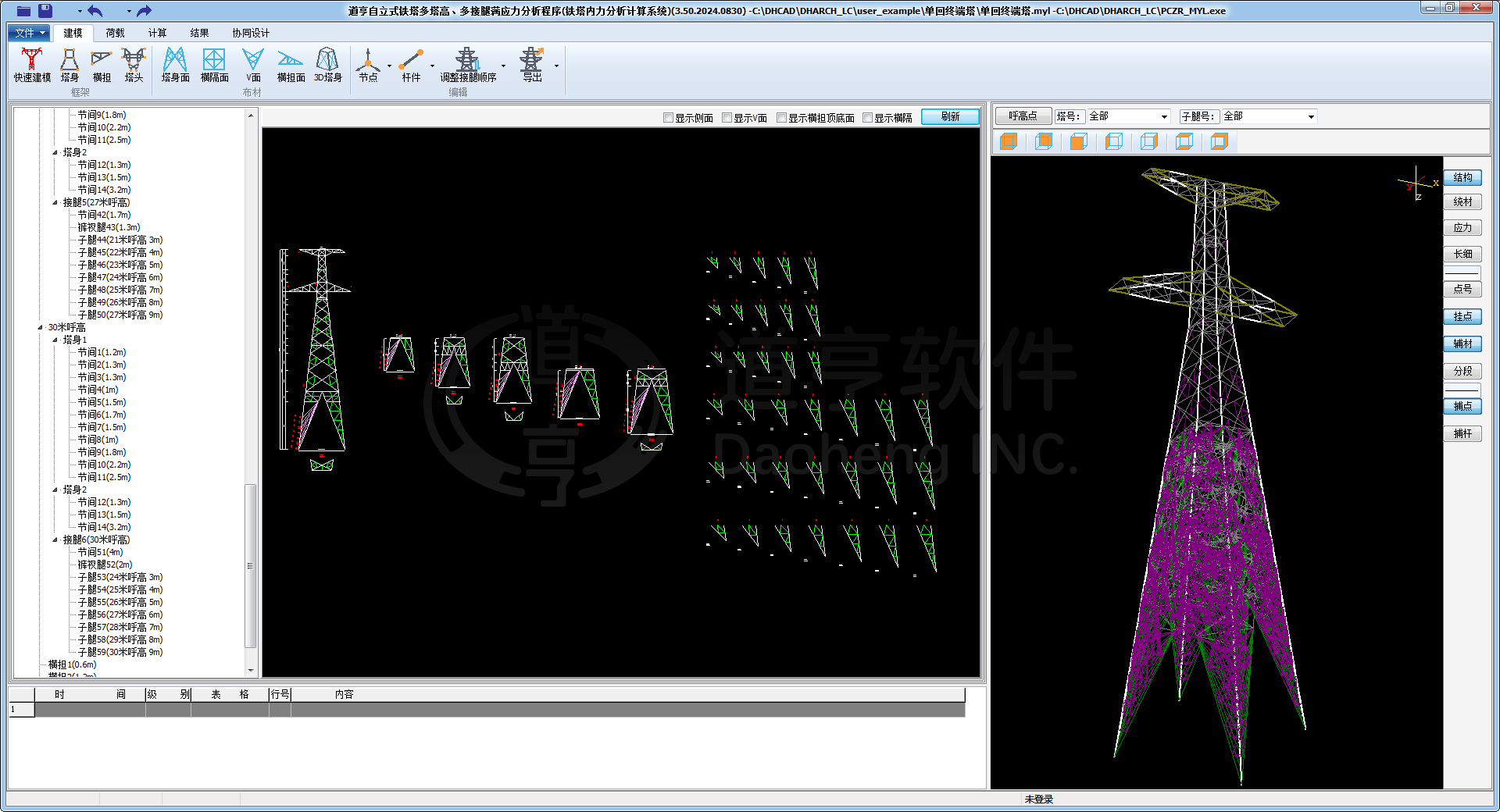
Task: Open the 调整接腿顺序 dropdown arrow
Action: click(x=504, y=66)
